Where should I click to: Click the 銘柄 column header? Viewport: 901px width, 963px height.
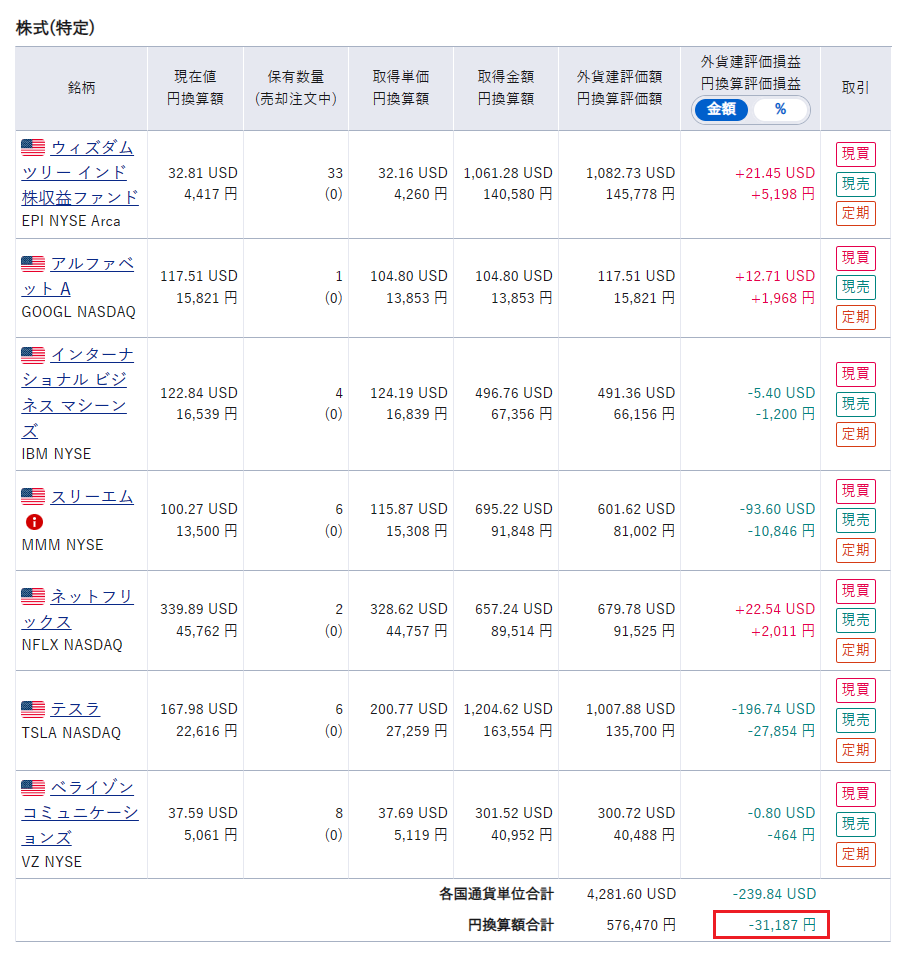coord(81,88)
